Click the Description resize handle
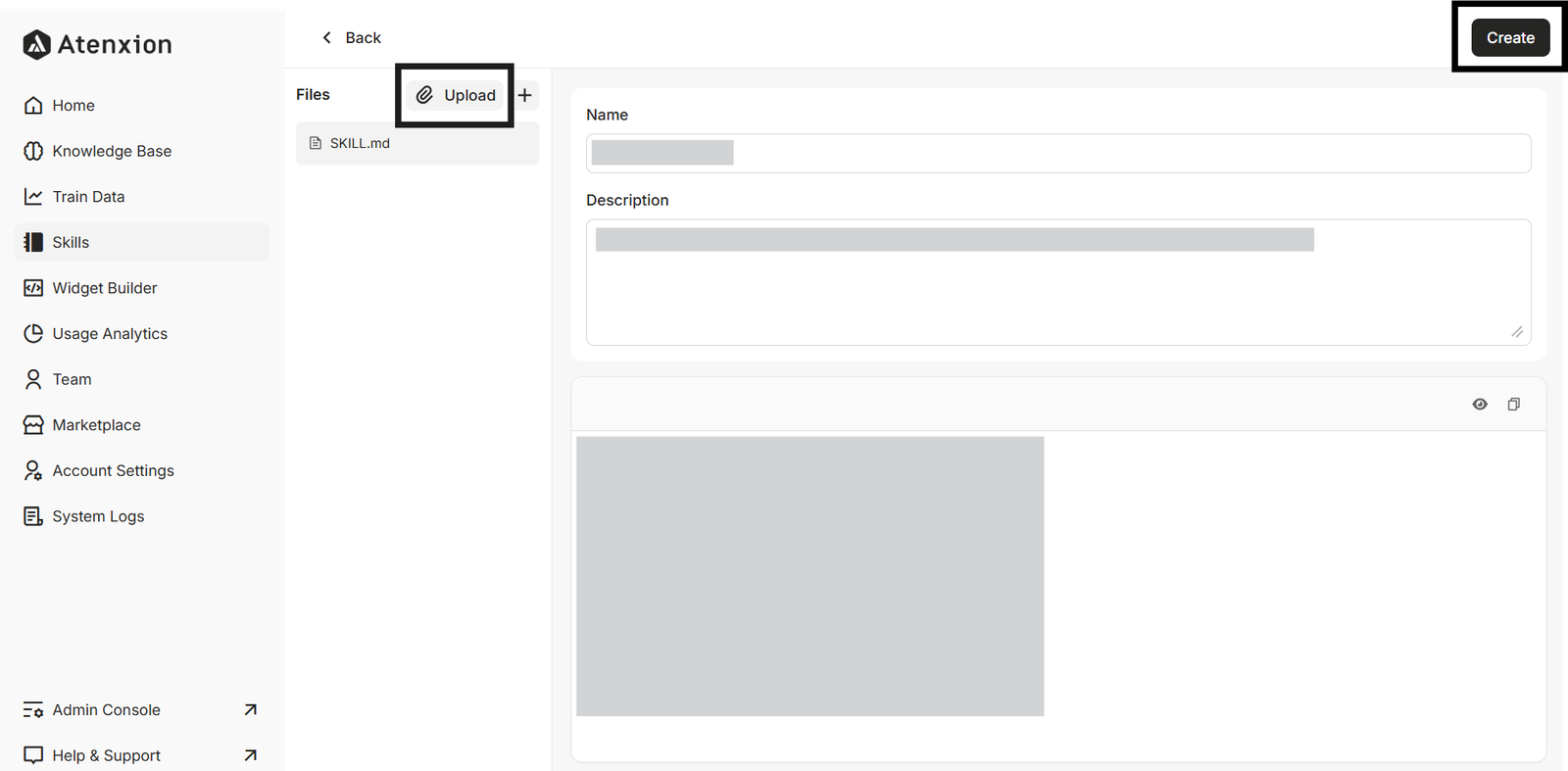The height and width of the screenshot is (771, 1568). [x=1517, y=332]
